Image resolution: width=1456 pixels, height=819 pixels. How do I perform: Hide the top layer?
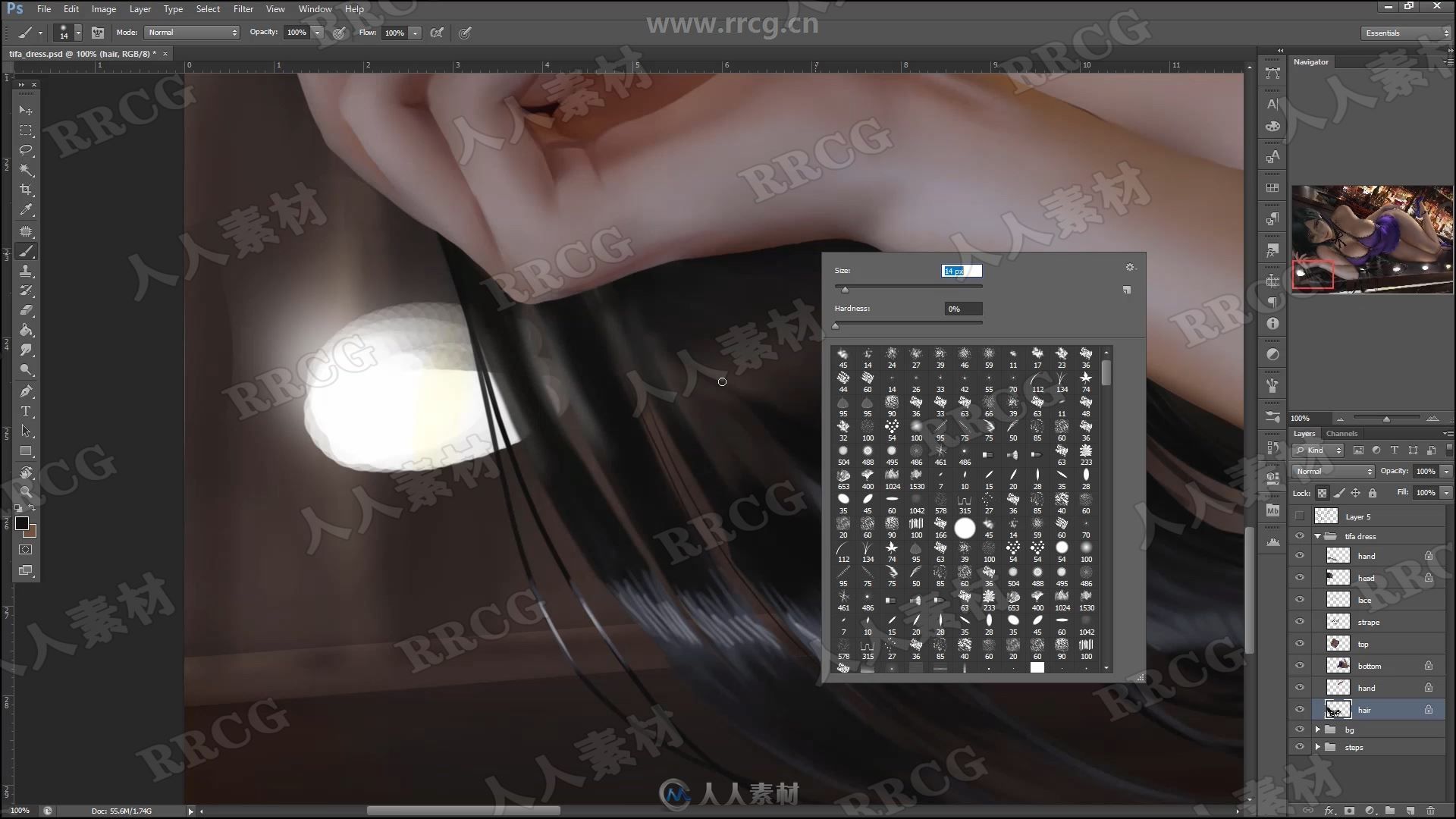point(1300,644)
